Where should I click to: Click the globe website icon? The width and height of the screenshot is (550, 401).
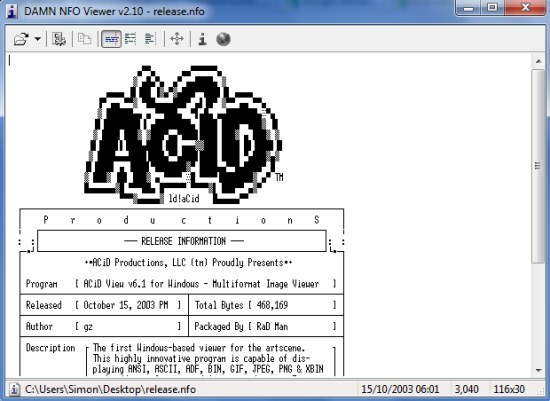coord(223,39)
